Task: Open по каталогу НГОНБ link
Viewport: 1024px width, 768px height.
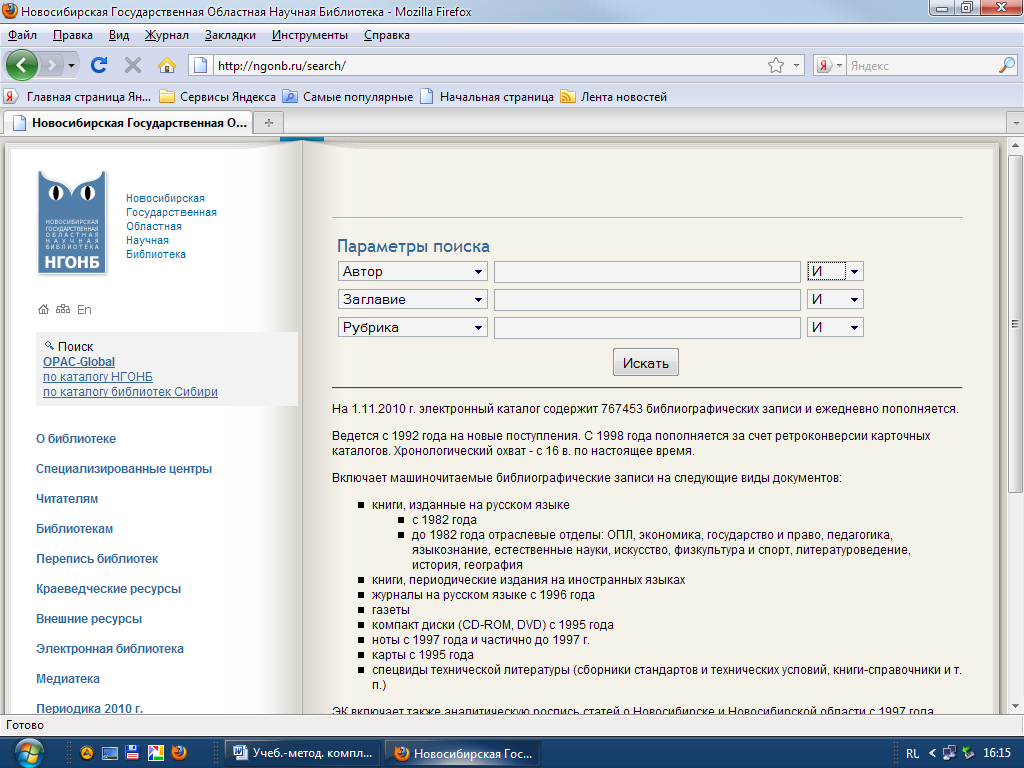Action: (98, 377)
